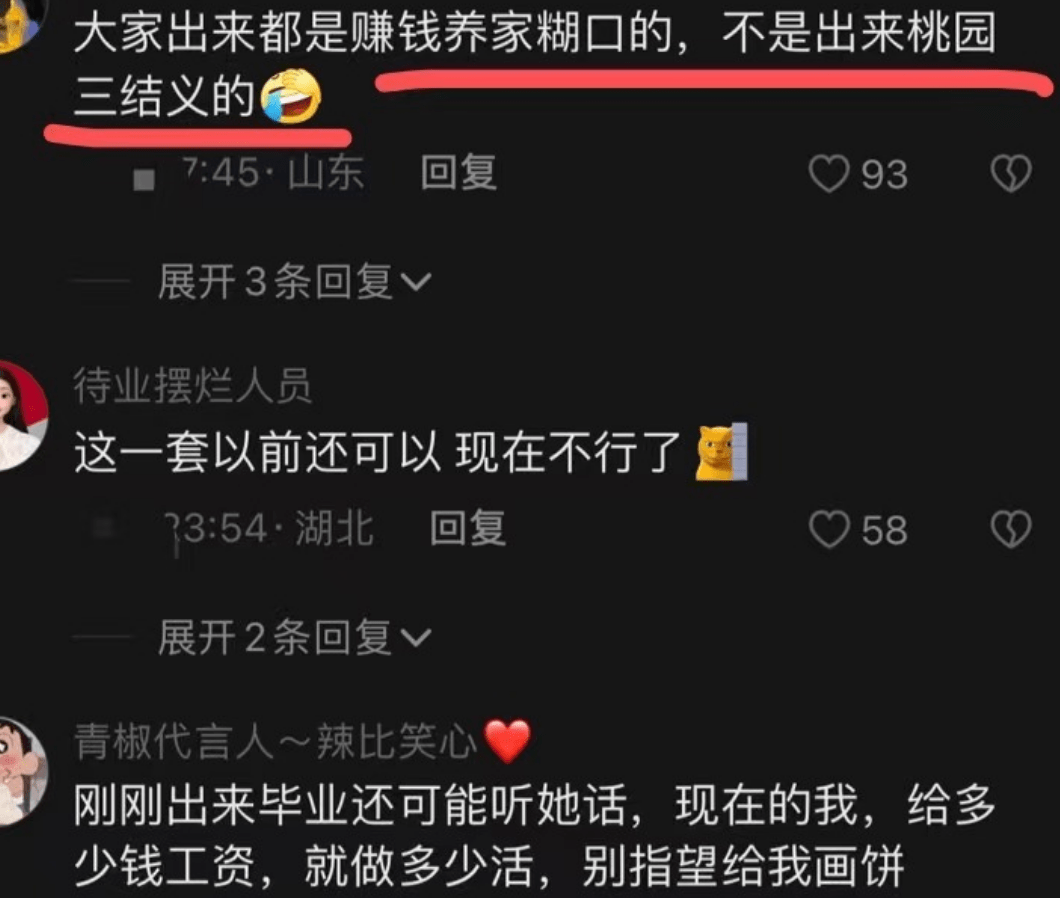Reply to the Shandong comment
This screenshot has height=898, width=1060.
pyautogui.click(x=459, y=173)
